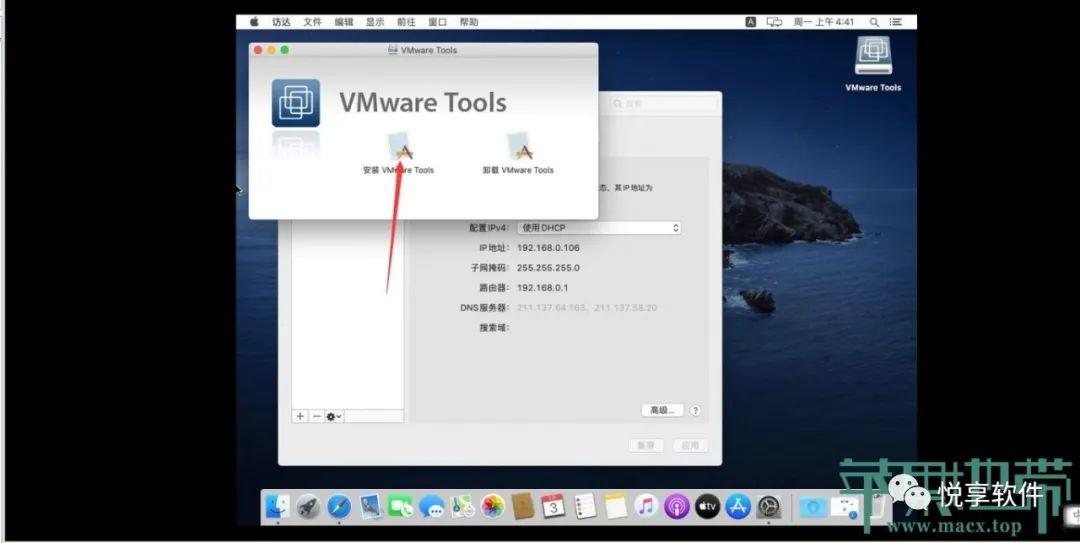Open the 窗口 menu
Viewport: 1080px width, 543px height.
pos(437,22)
